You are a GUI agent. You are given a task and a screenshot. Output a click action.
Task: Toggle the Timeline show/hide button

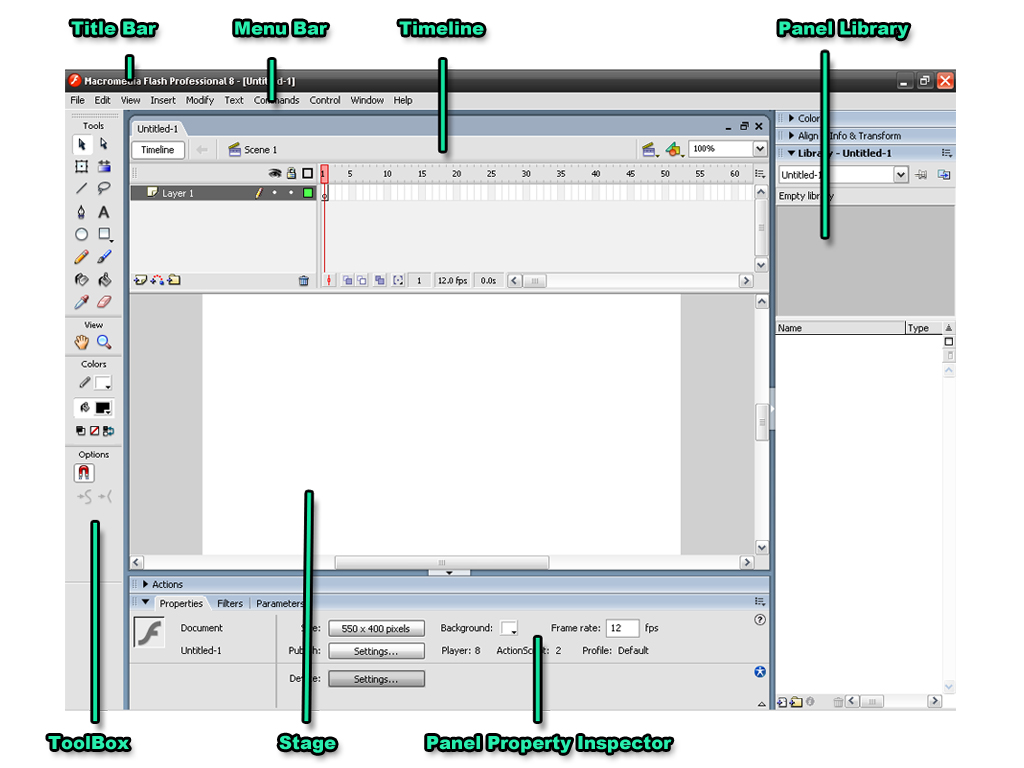(158, 150)
